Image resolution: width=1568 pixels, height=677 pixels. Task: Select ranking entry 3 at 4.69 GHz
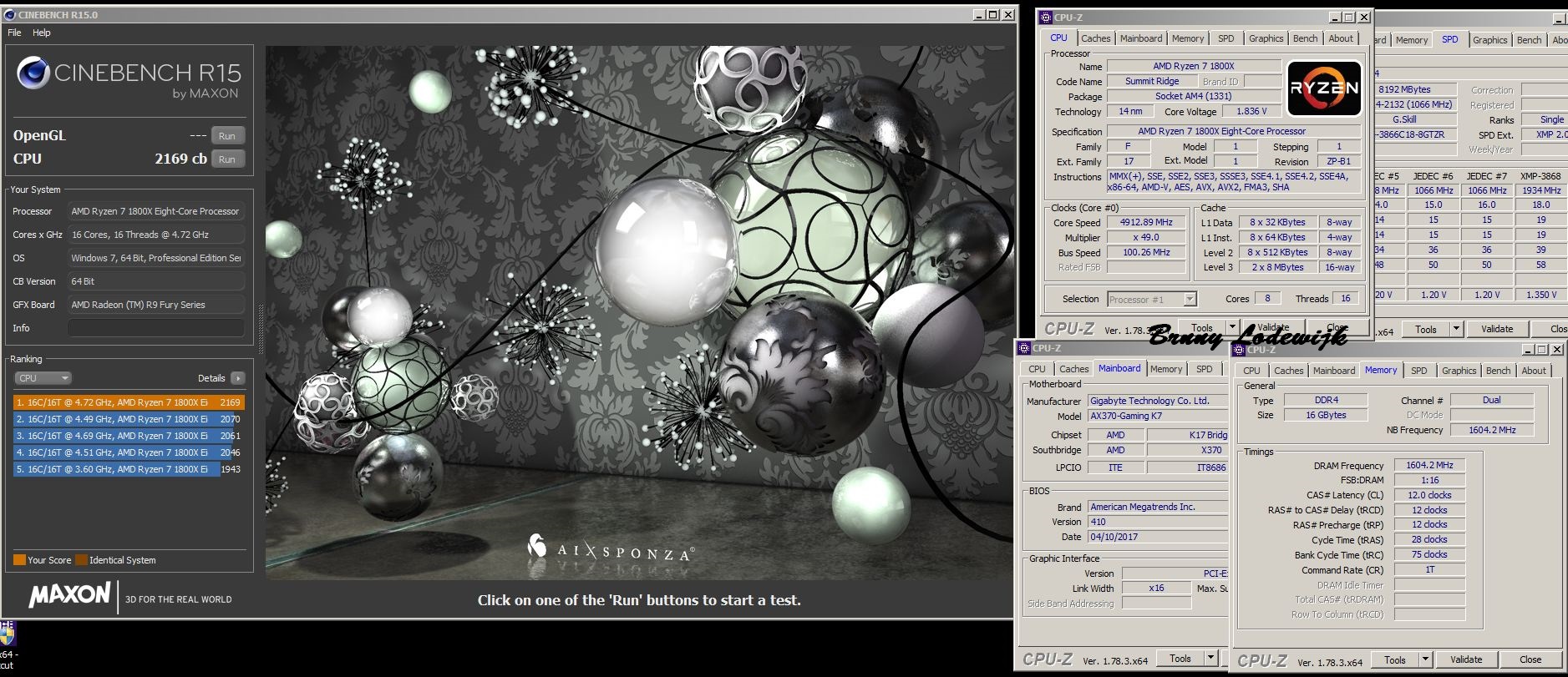[x=129, y=436]
